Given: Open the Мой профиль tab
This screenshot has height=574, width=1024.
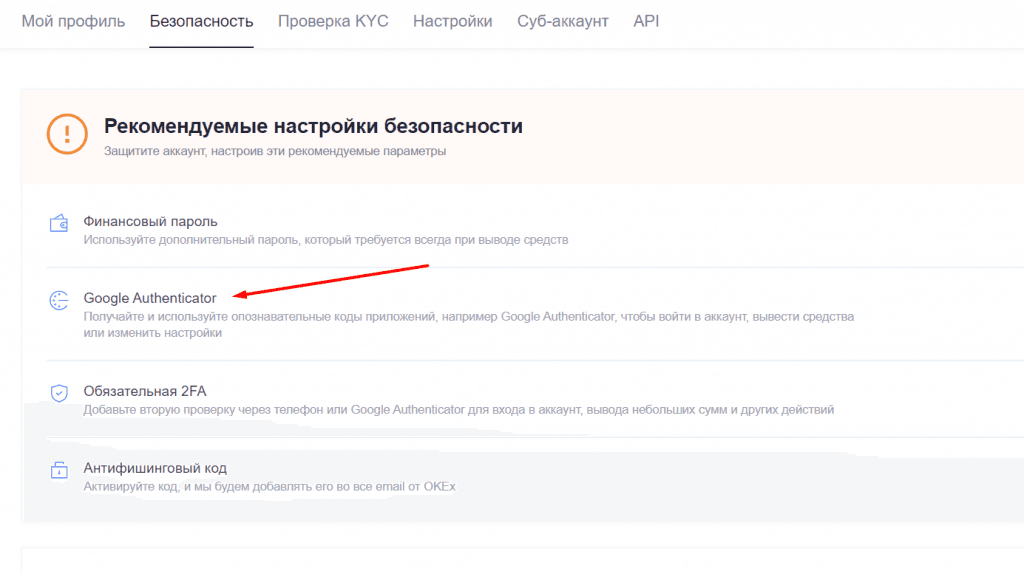Looking at the screenshot, I should coord(73,22).
